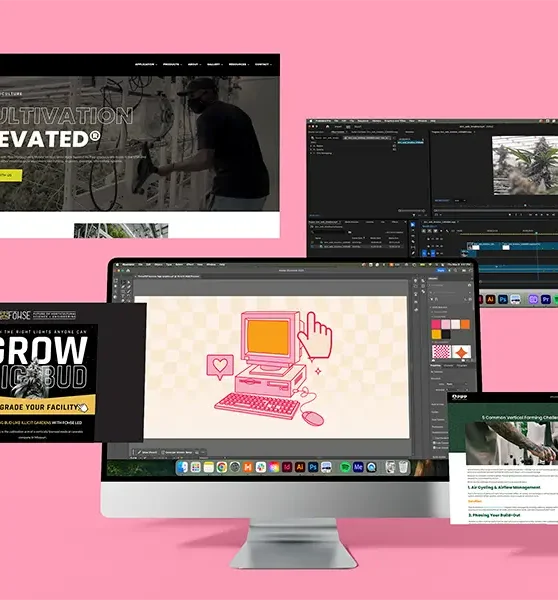This screenshot has width=558, height=600.
Task: Click the plant video in Premiere Program monitor
Action: pyautogui.click(x=525, y=165)
